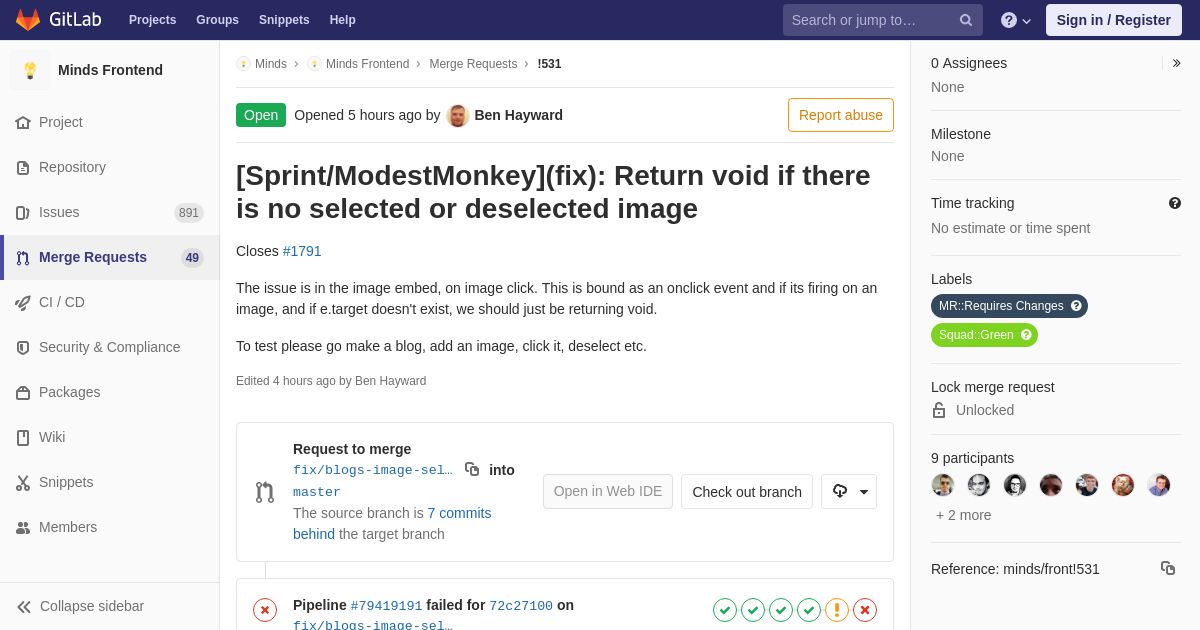1200x630 pixels.
Task: Open Snippets in top navbar
Action: 284,20
